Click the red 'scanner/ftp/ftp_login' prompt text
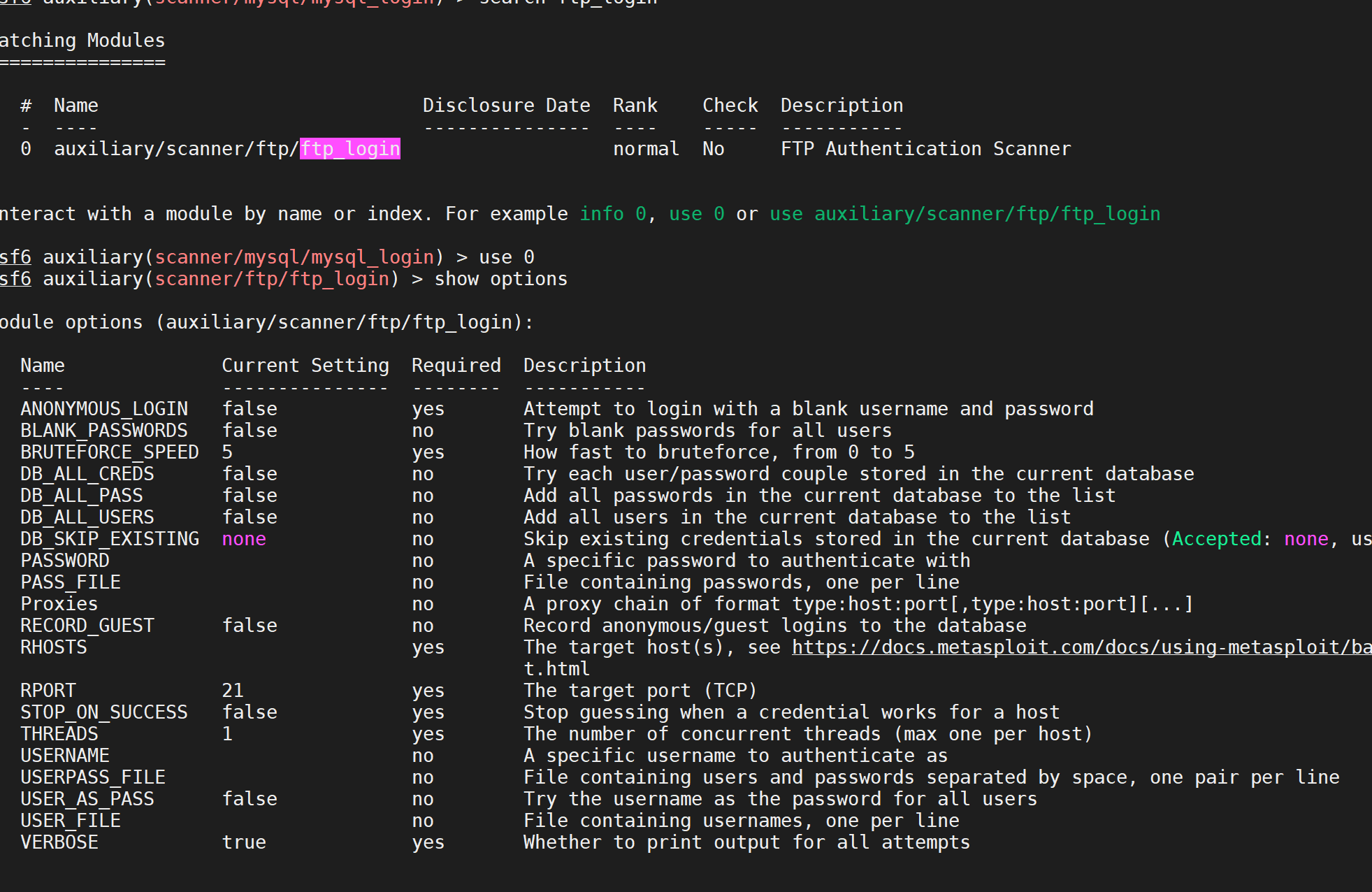1372x892 pixels. tap(271, 279)
